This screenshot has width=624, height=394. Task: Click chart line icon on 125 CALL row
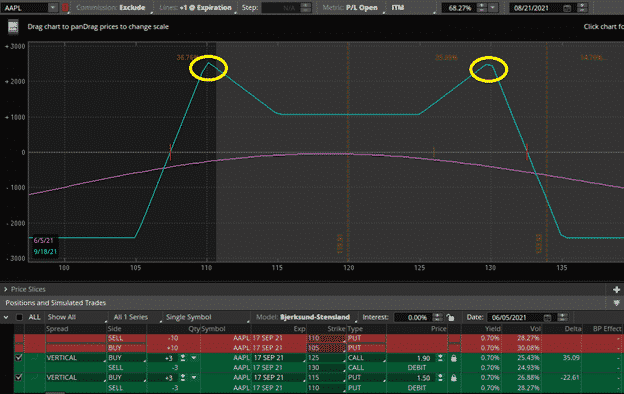35,358
